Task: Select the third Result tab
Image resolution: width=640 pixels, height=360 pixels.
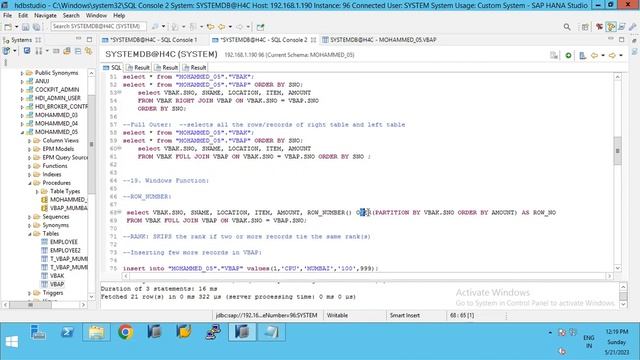Action: point(194,68)
